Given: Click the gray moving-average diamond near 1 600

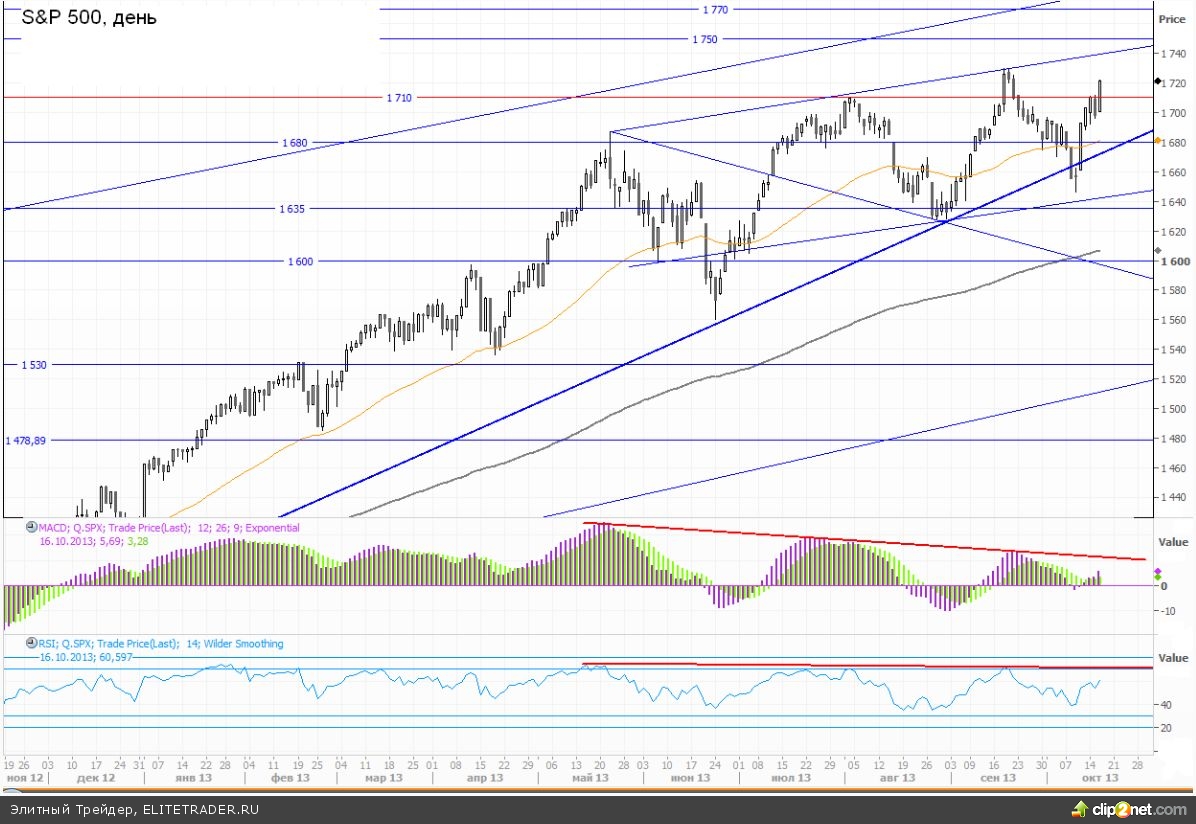Looking at the screenshot, I should click(x=1157, y=251).
